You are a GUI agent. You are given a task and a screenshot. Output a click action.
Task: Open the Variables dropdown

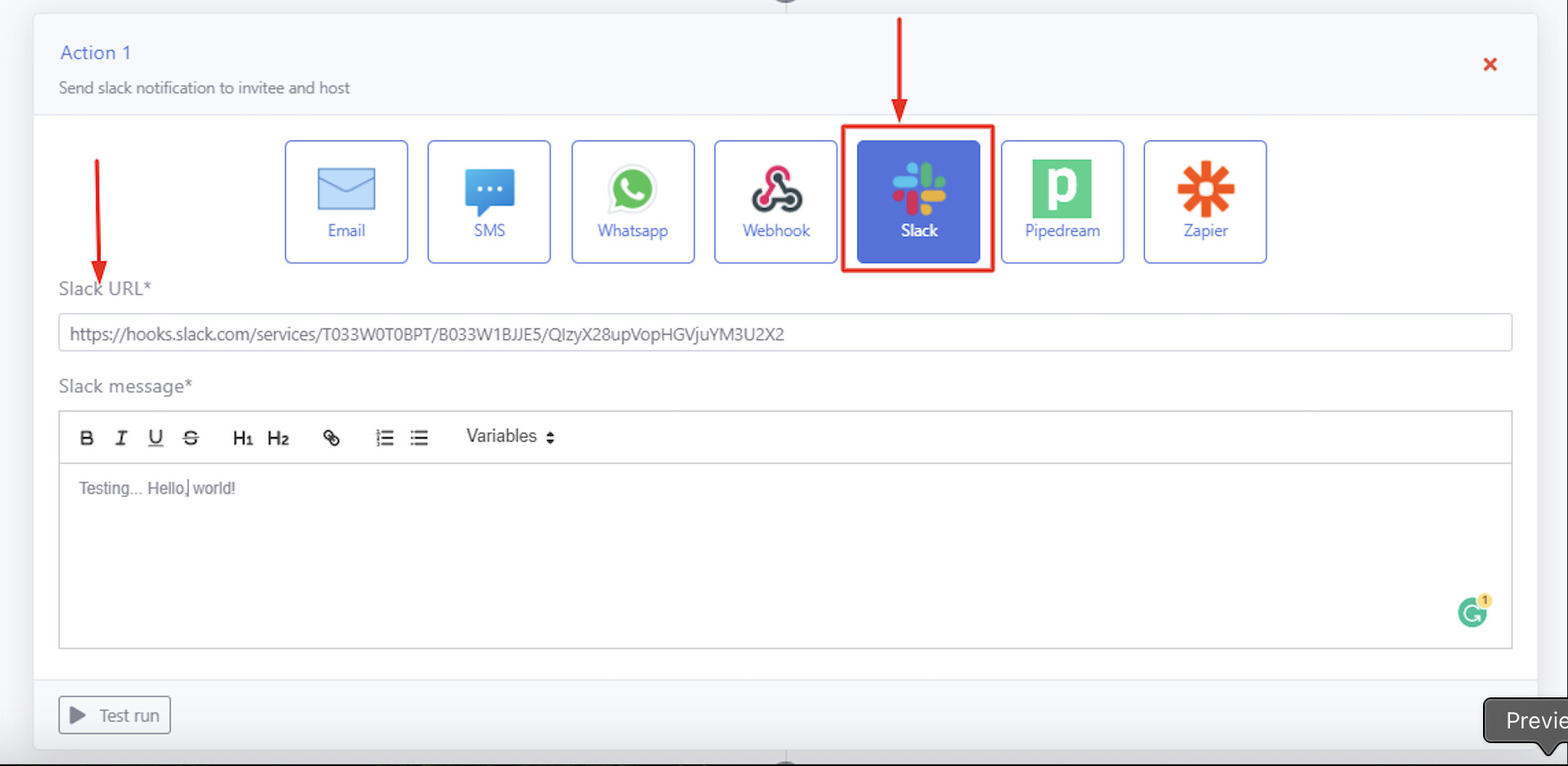click(x=510, y=436)
